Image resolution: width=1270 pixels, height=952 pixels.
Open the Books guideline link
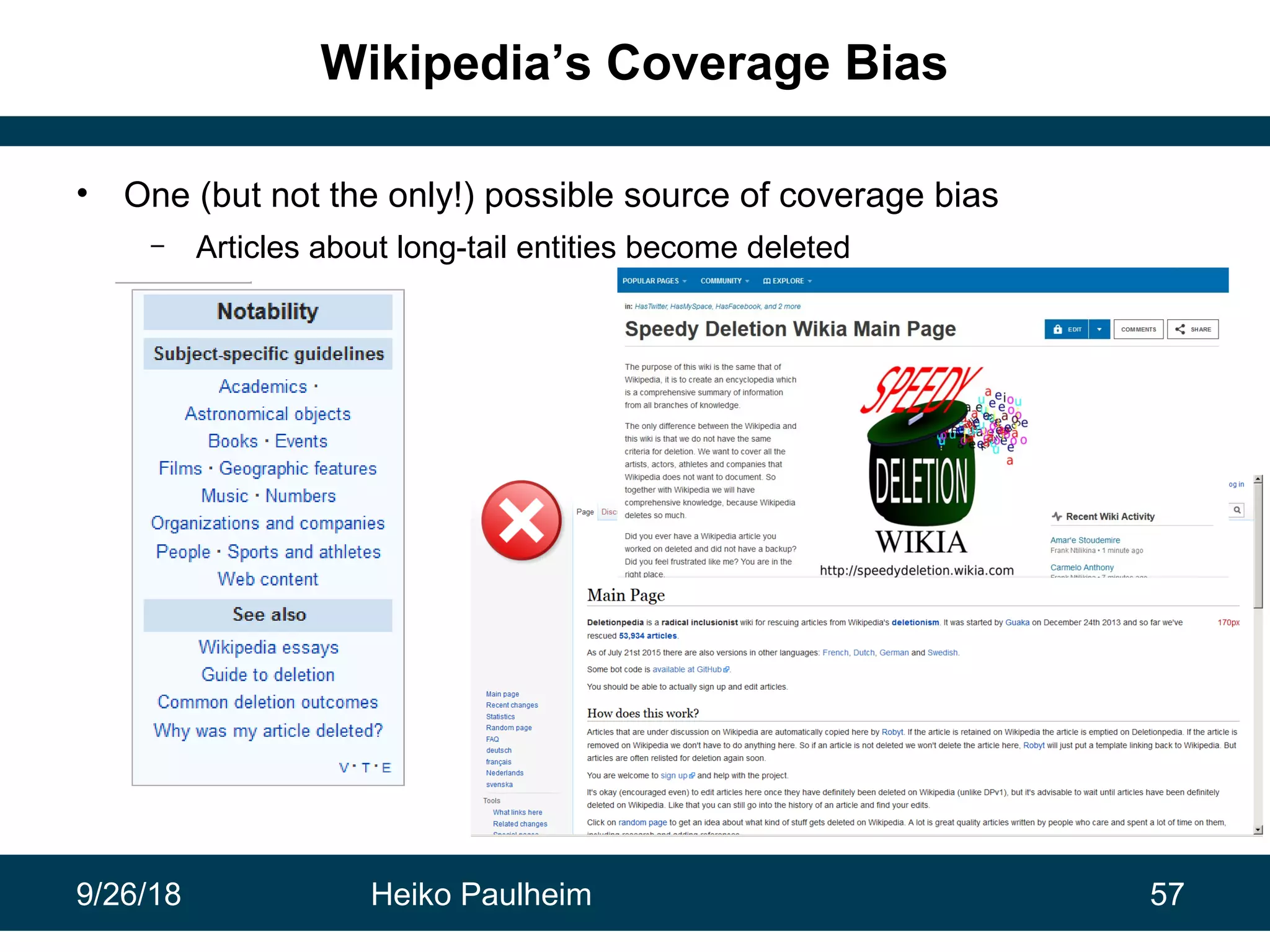(x=233, y=441)
